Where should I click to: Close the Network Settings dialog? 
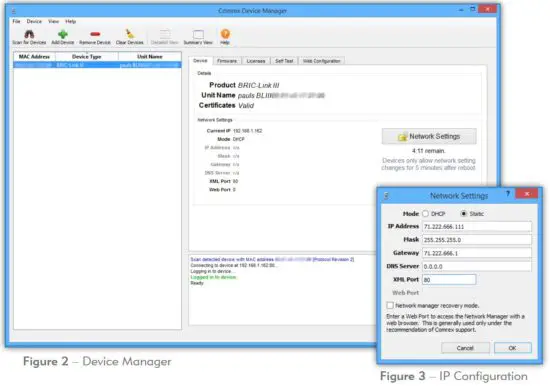click(x=527, y=194)
